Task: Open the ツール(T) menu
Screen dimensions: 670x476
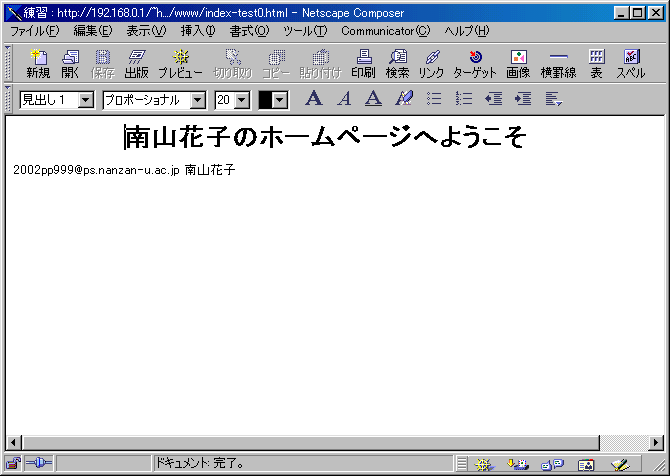Action: point(305,31)
